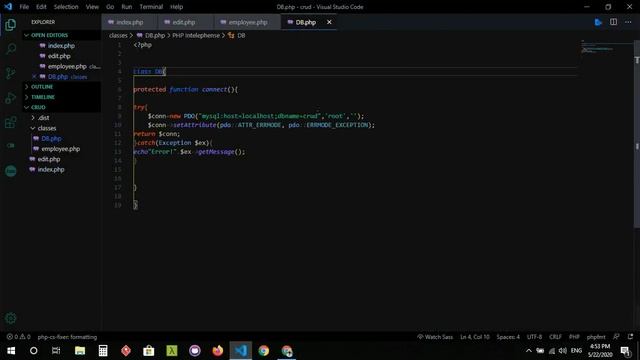Change indentation via Spaces: 4

click(x=508, y=337)
